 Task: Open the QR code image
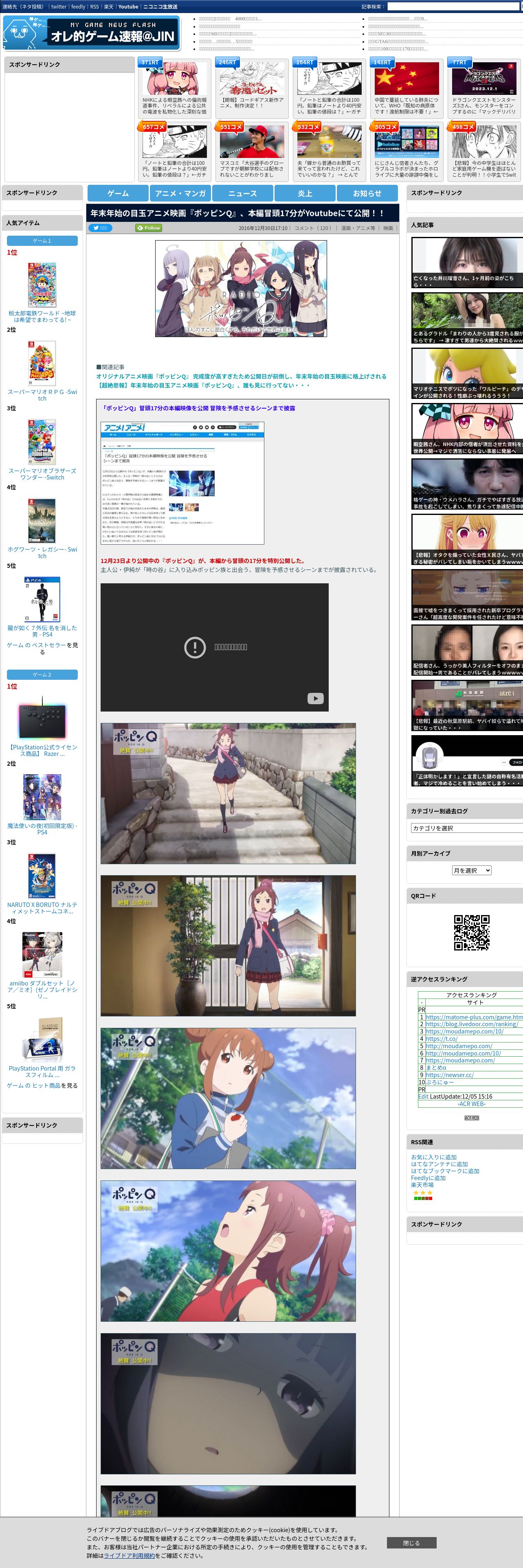471,932
